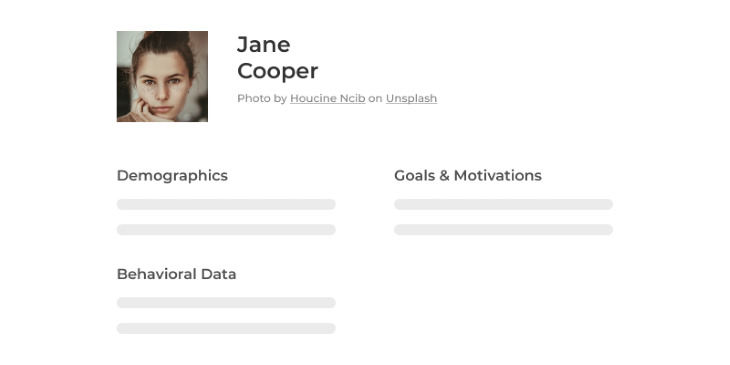Click first placeholder line under Goals & Motivations
The height and width of the screenshot is (365, 730).
coord(503,204)
